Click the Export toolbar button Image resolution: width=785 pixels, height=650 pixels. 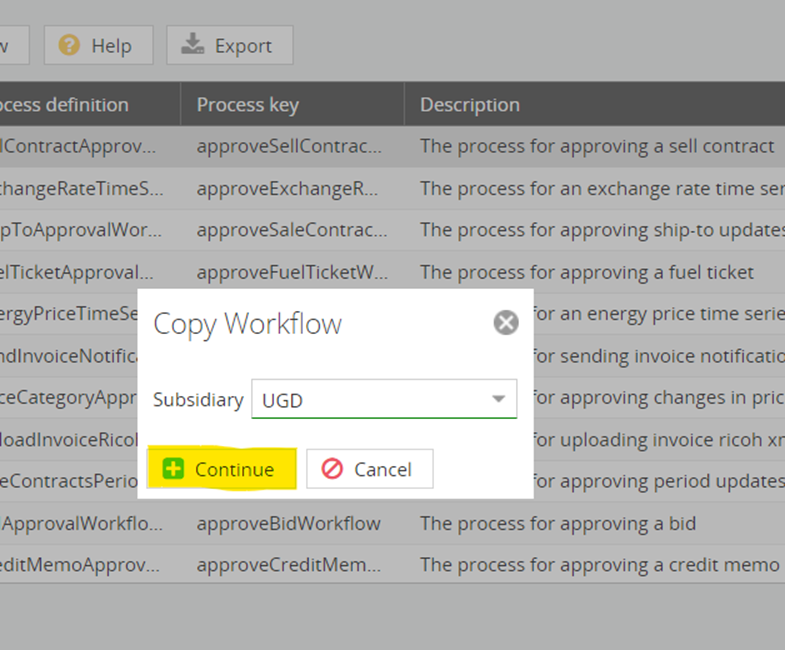pos(229,45)
